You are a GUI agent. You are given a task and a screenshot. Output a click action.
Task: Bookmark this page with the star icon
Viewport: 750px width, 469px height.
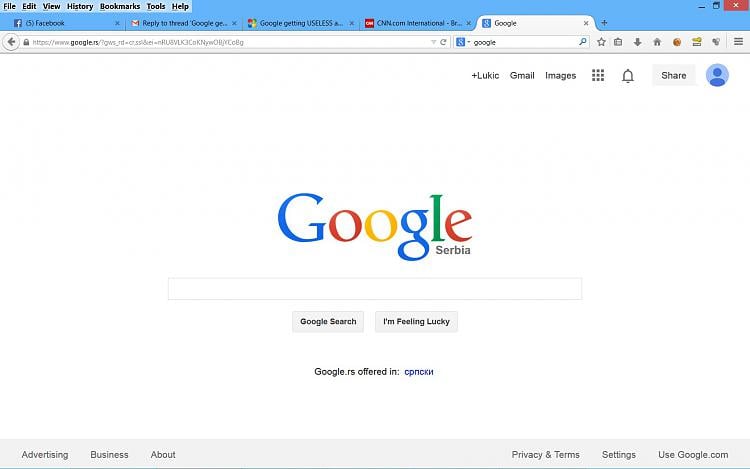coord(601,42)
